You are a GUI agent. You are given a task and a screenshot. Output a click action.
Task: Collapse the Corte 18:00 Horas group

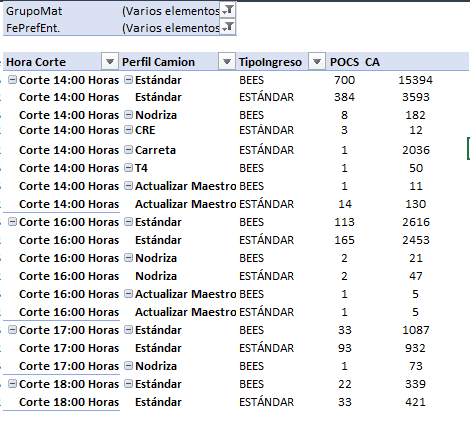click(x=12, y=384)
